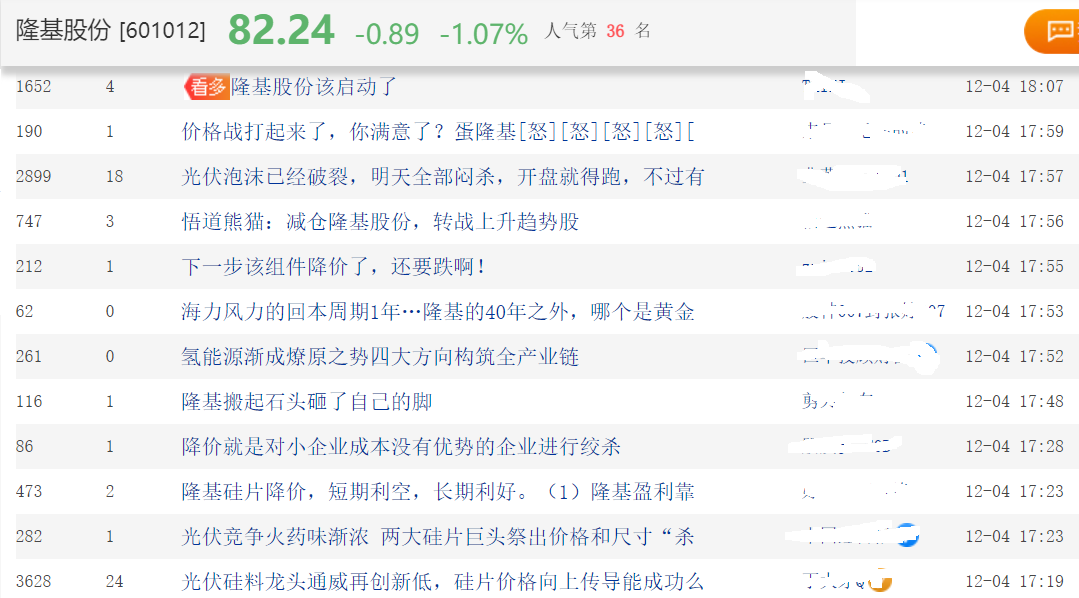Click comment count 18 on 光伏泡沫 post
The height and width of the screenshot is (598, 1079).
114,177
